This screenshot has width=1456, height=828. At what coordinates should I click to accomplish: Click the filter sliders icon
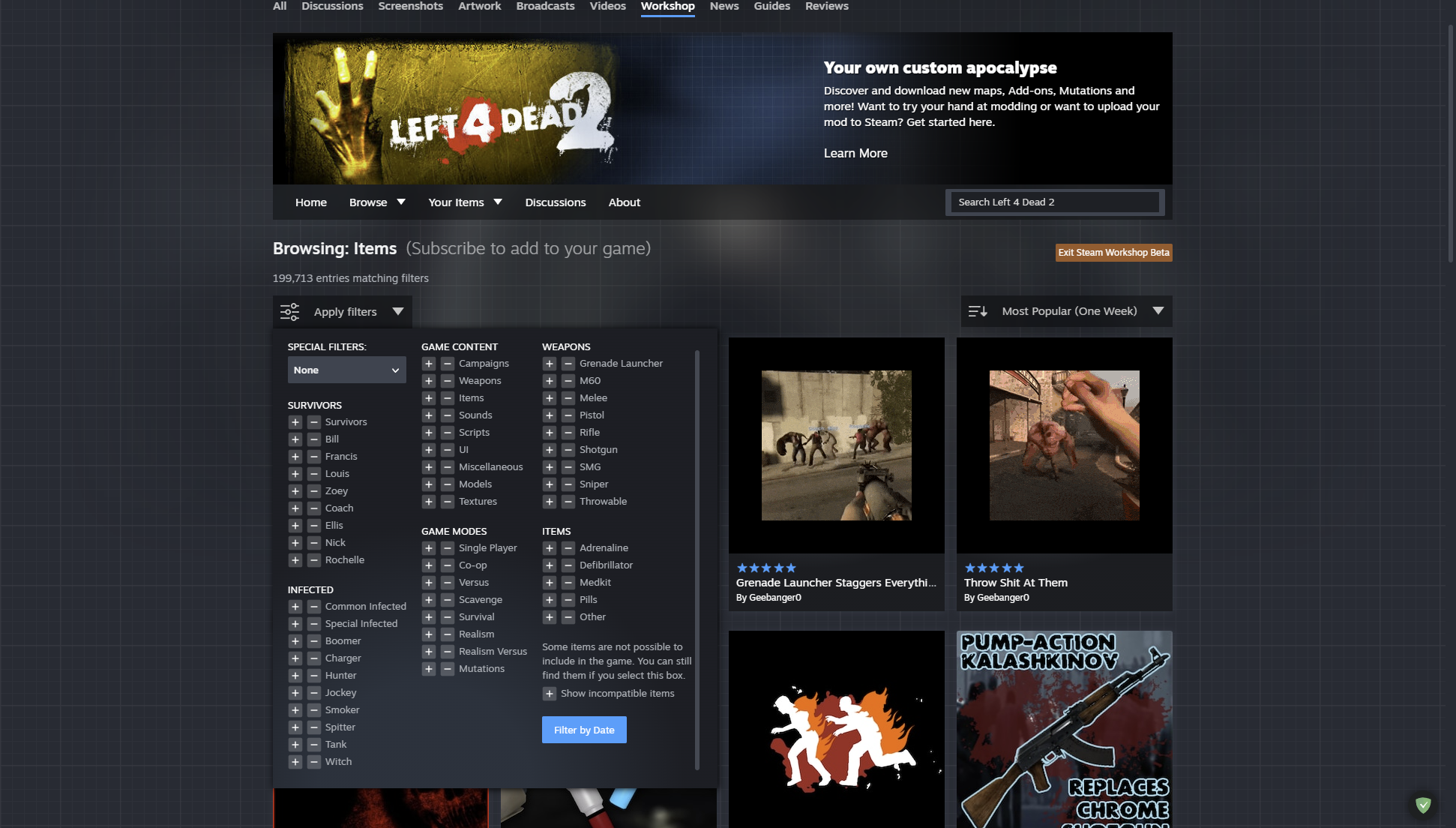pos(289,312)
